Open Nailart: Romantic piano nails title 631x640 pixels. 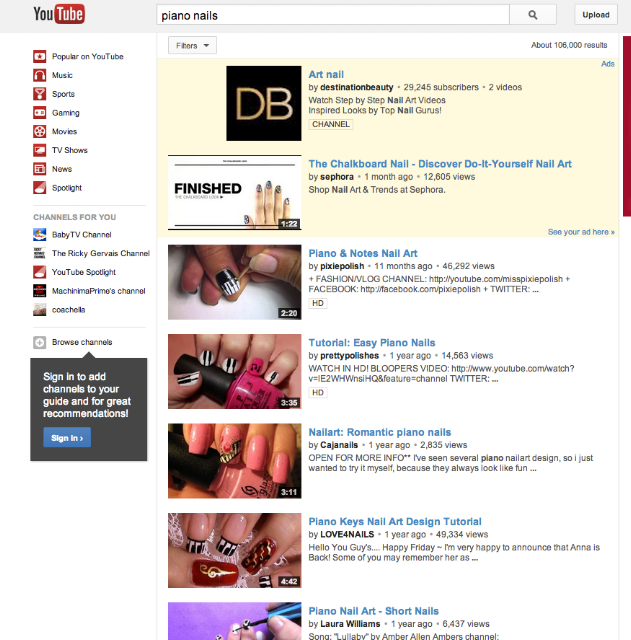(x=380, y=432)
